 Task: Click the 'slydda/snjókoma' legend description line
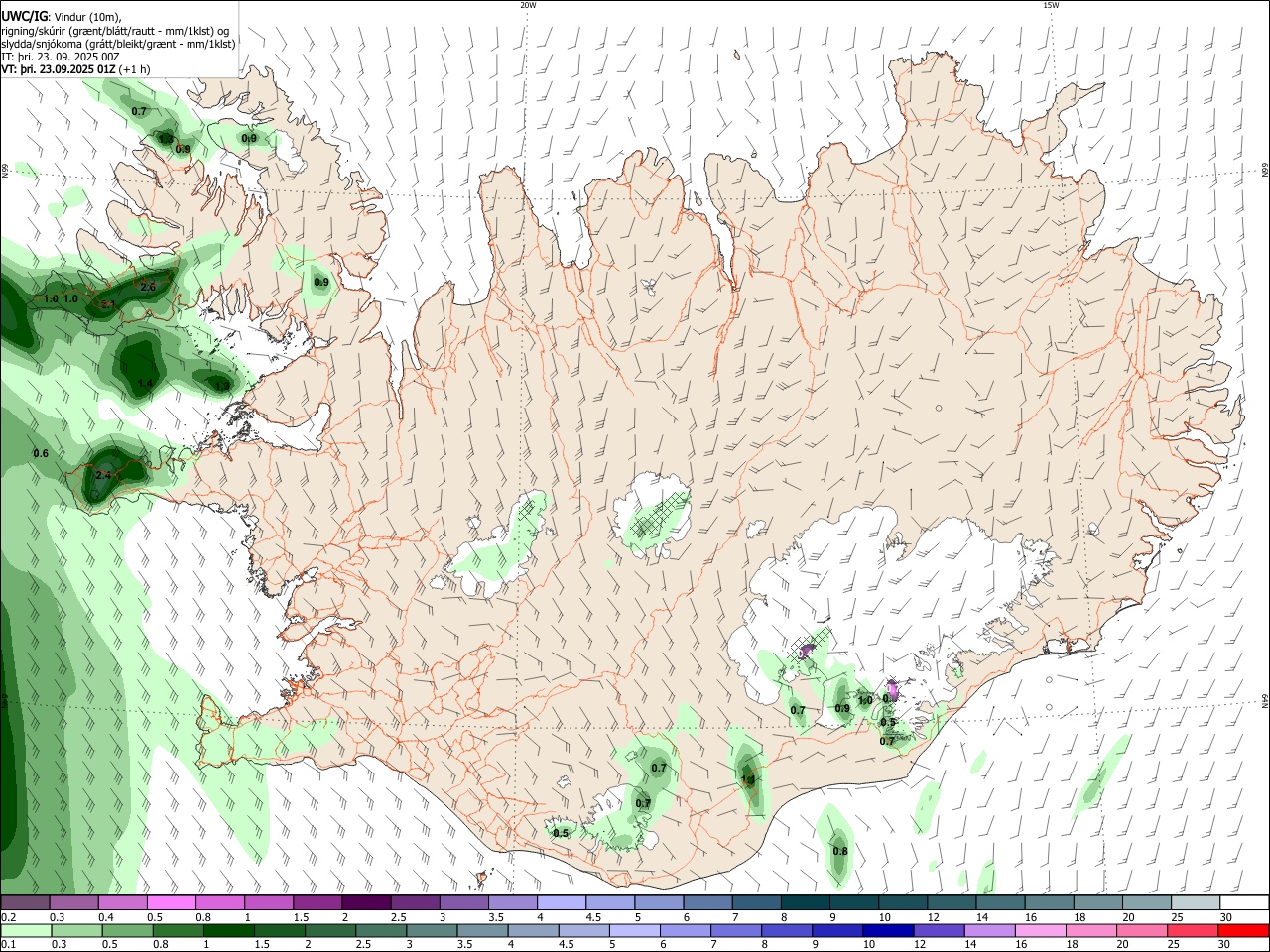tap(118, 44)
